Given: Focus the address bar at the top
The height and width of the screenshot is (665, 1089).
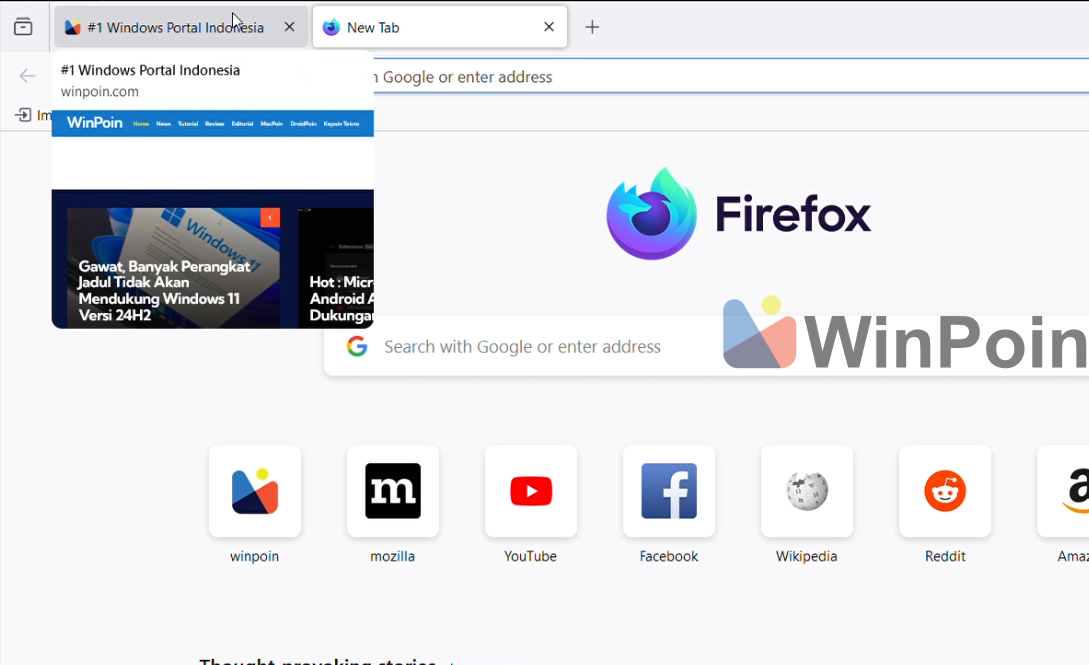Looking at the screenshot, I should coord(700,77).
